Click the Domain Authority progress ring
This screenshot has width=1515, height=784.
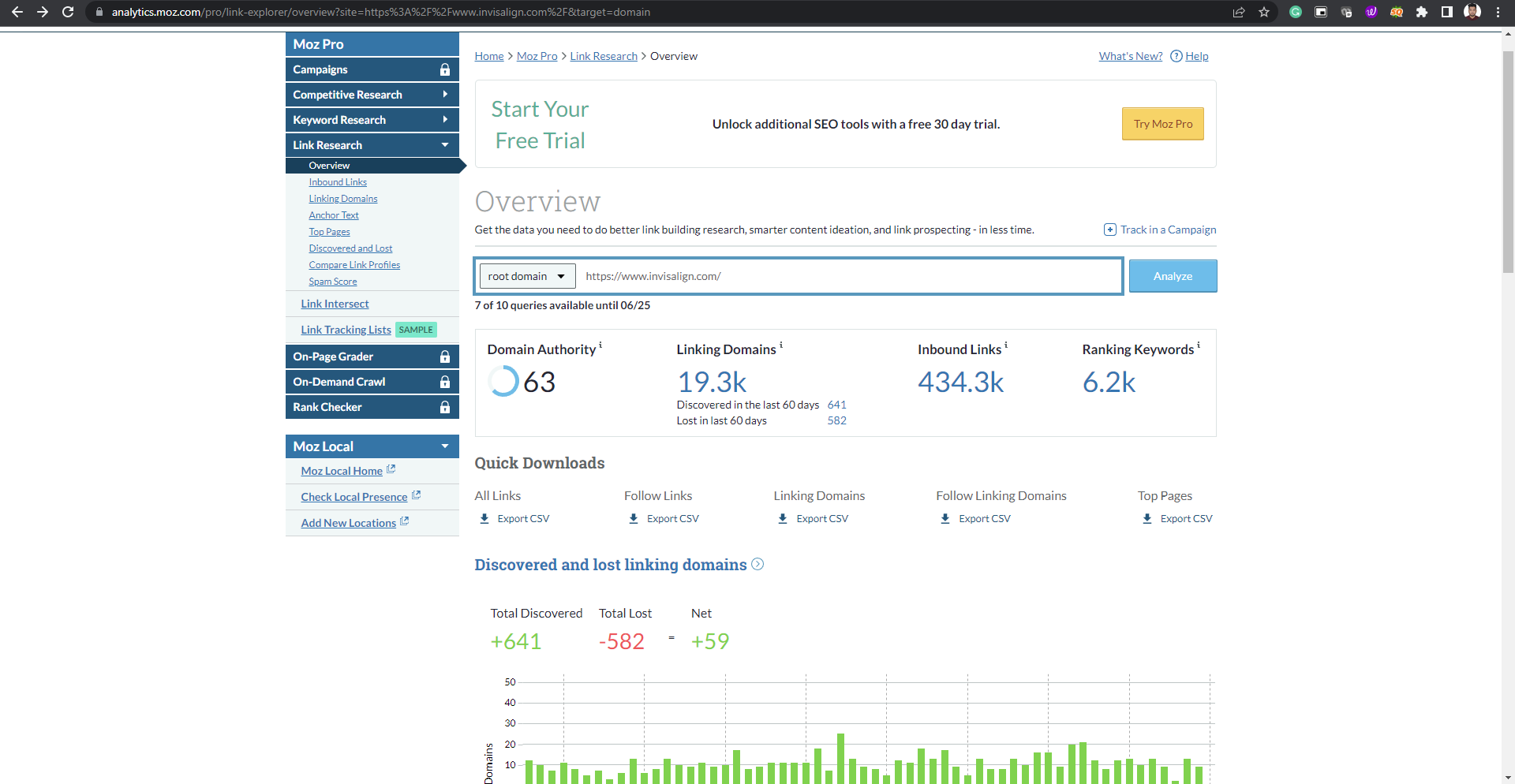tap(503, 381)
